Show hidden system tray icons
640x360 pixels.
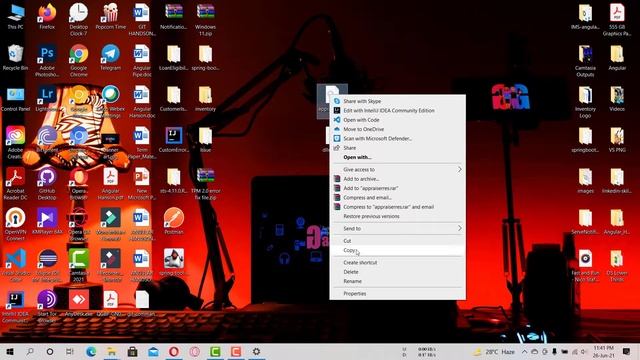pyautogui.click(x=524, y=351)
